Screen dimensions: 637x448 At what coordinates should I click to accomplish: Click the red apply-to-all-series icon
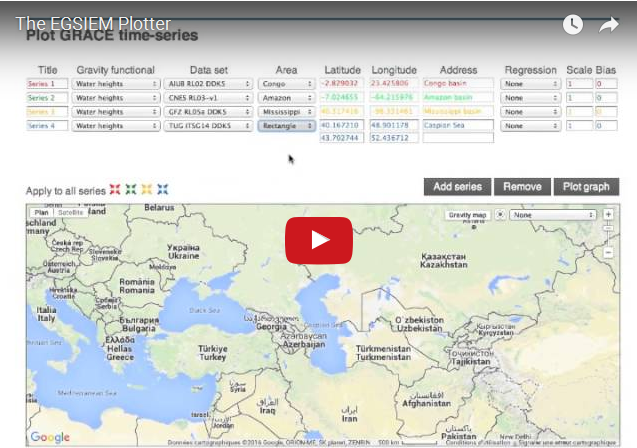coord(115,189)
